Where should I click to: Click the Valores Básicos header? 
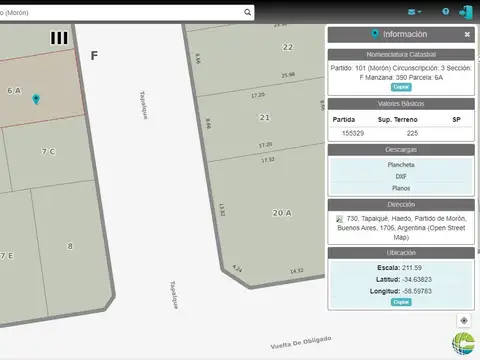tap(401, 104)
